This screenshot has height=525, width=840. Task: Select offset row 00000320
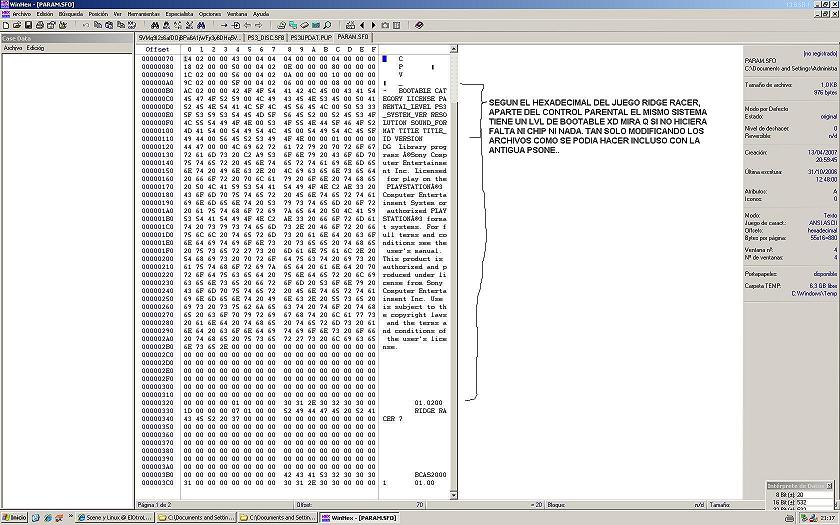click(158, 402)
